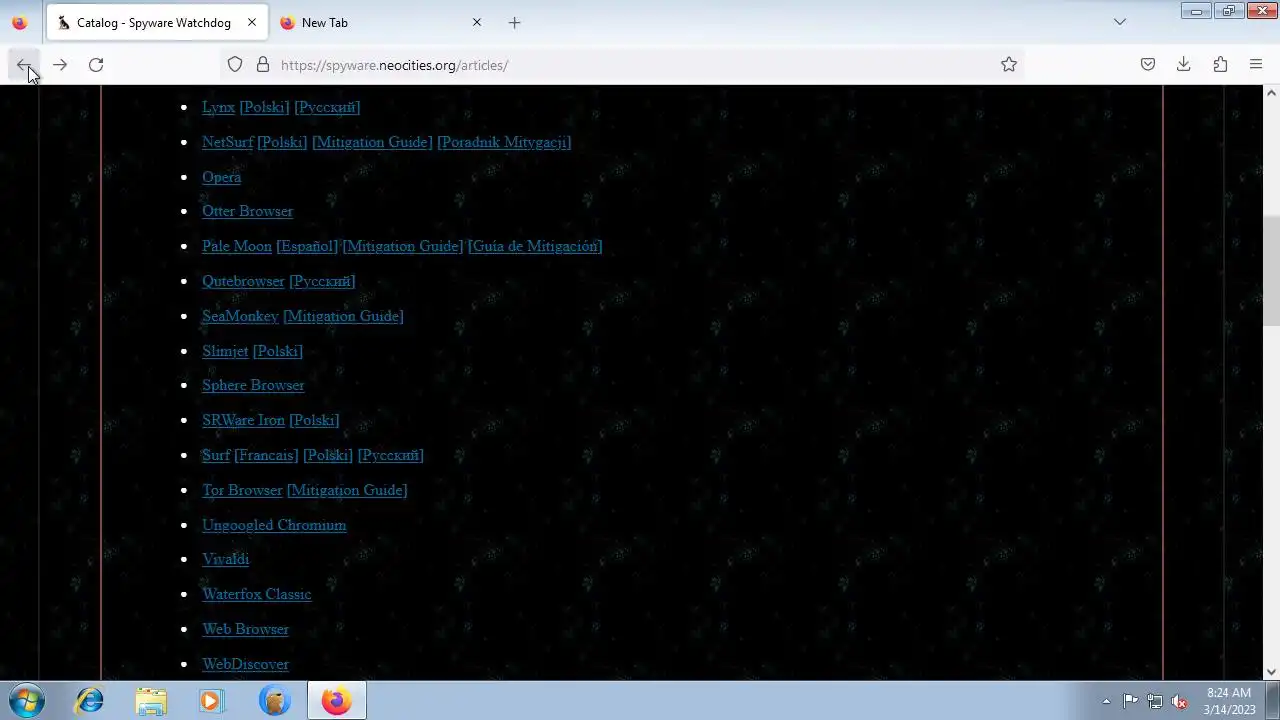1280x720 pixels.
Task: Open the Waterfox Classic article
Action: pos(256,594)
